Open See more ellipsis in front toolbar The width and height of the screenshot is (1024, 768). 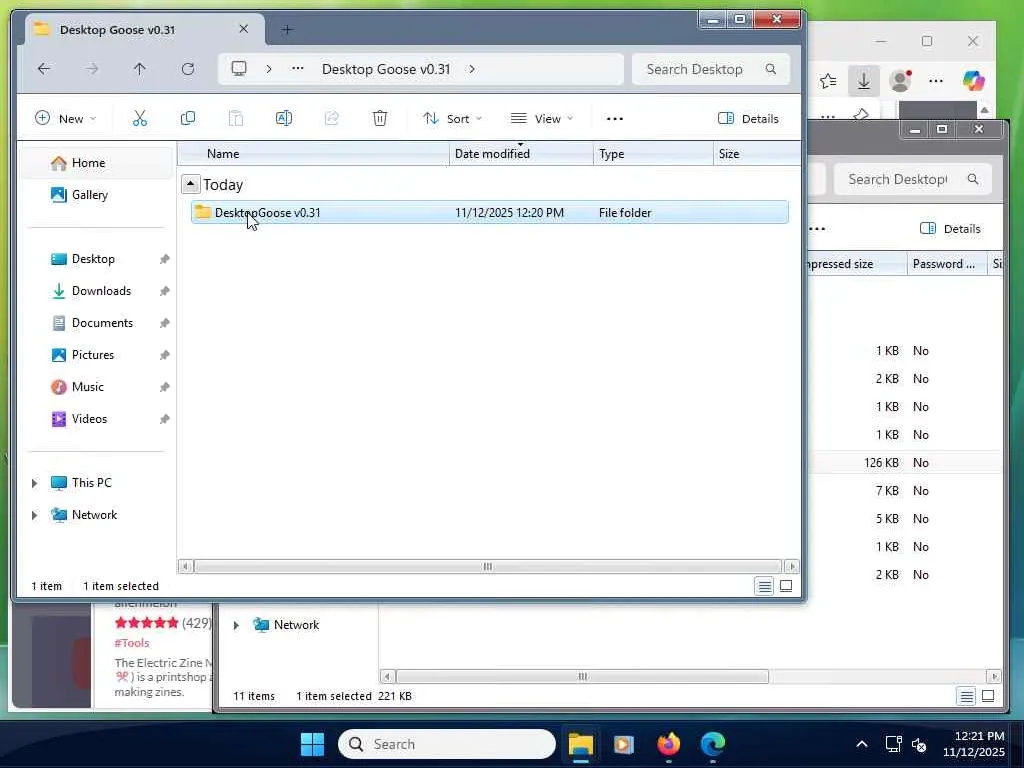(x=615, y=118)
